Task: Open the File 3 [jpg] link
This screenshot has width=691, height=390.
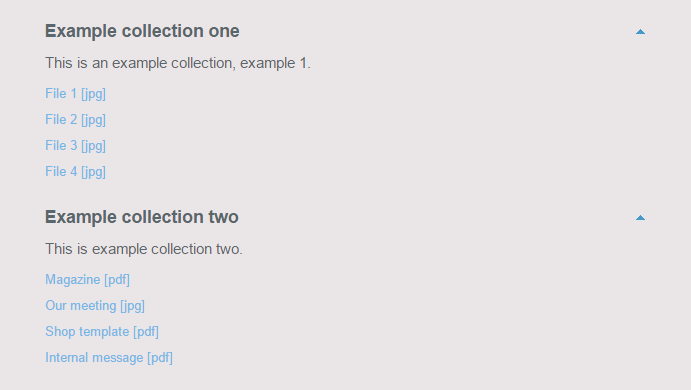Action: 75,145
